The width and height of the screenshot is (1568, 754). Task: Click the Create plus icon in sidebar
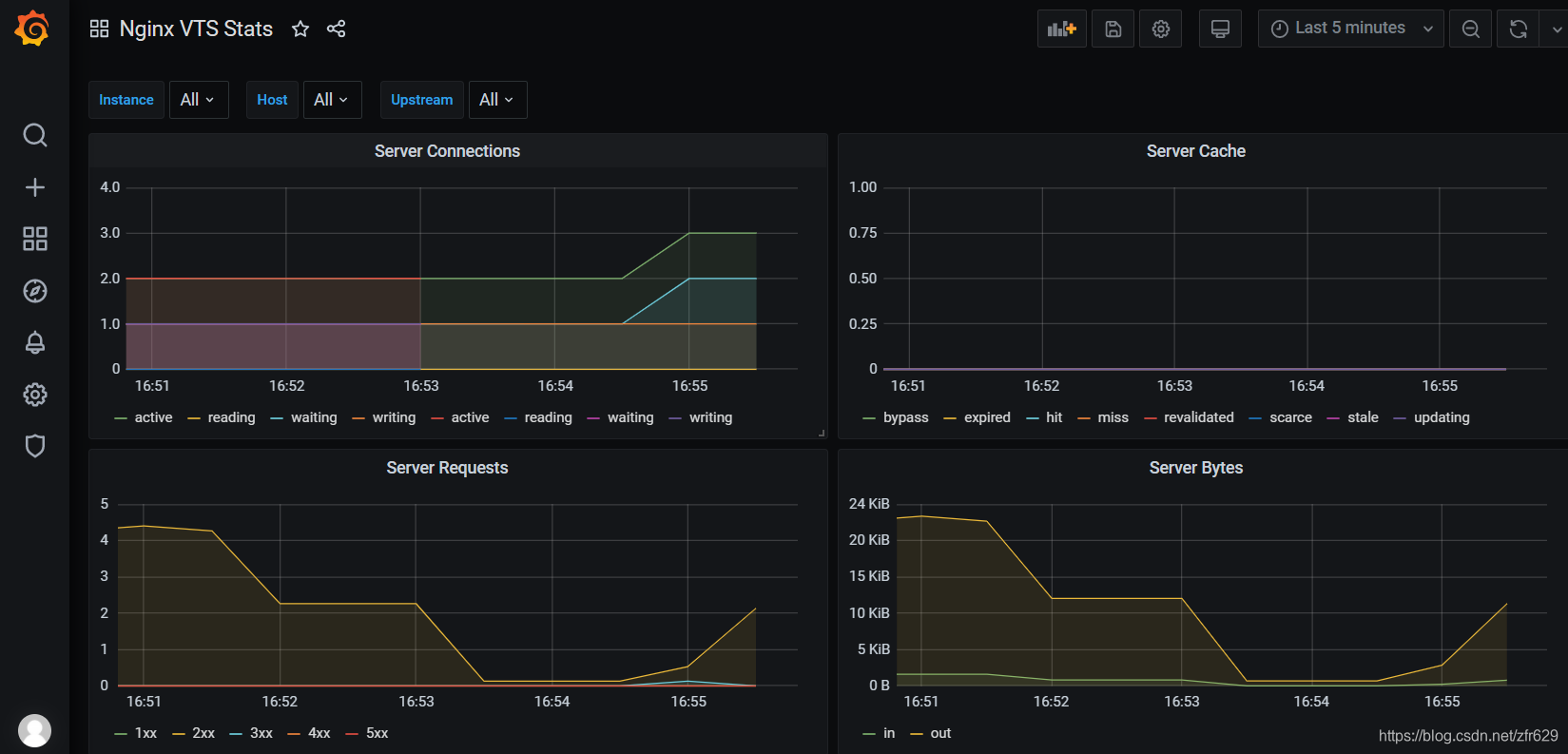pos(35,187)
